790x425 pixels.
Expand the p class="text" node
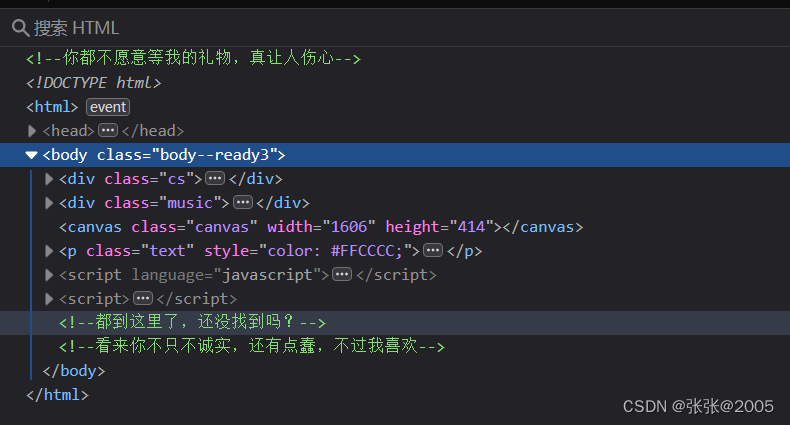tap(48, 251)
